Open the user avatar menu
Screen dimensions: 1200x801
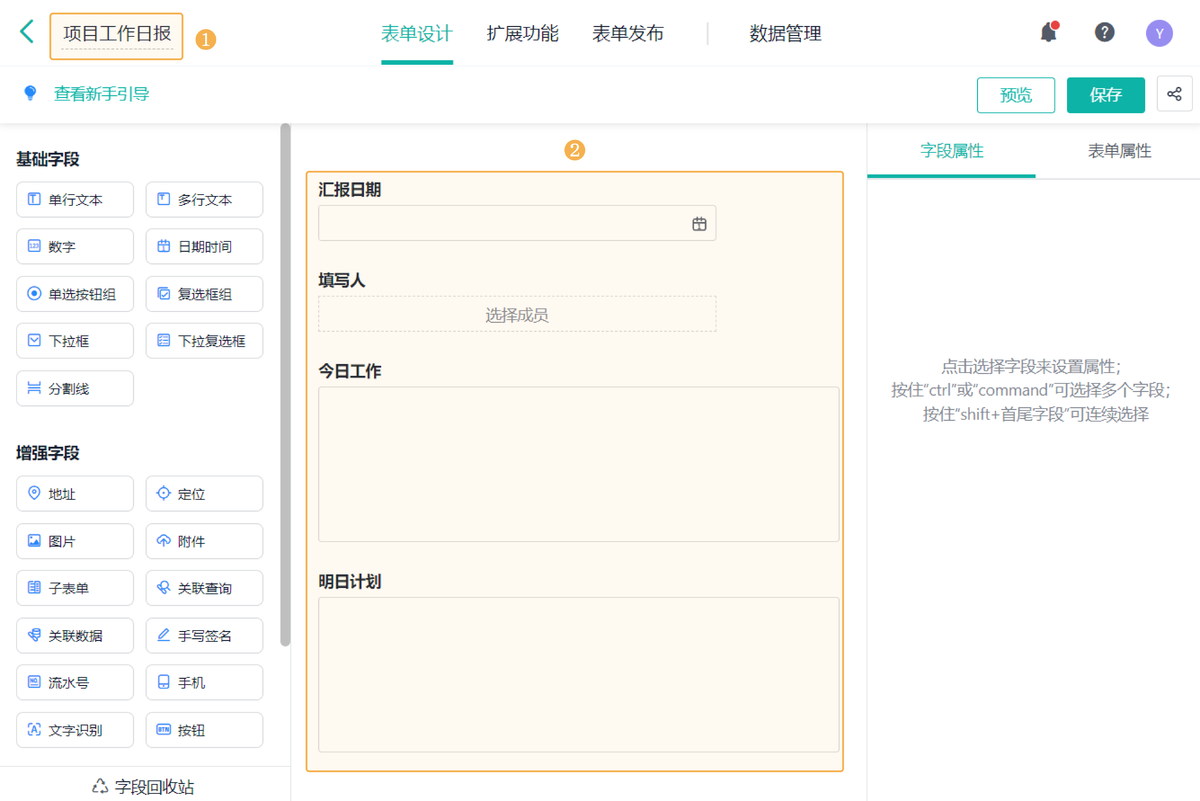(1159, 34)
